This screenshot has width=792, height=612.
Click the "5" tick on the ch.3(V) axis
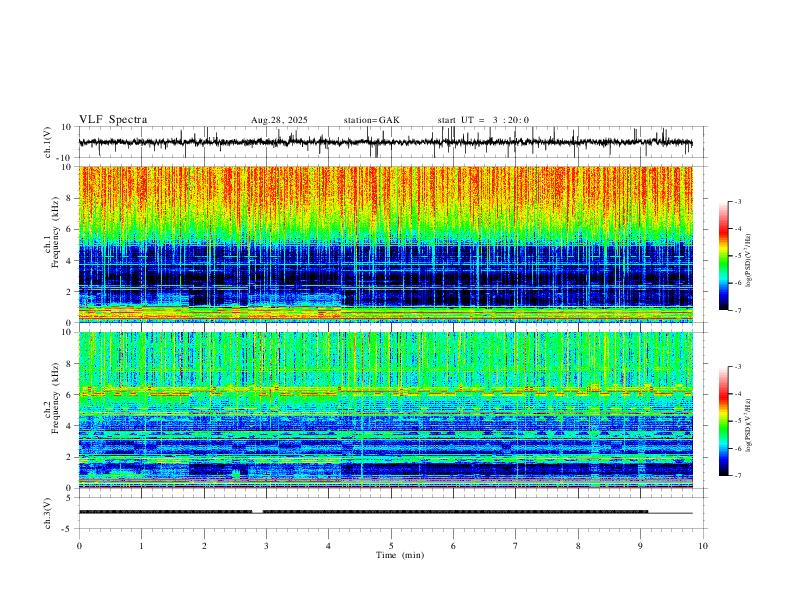[x=70, y=497]
